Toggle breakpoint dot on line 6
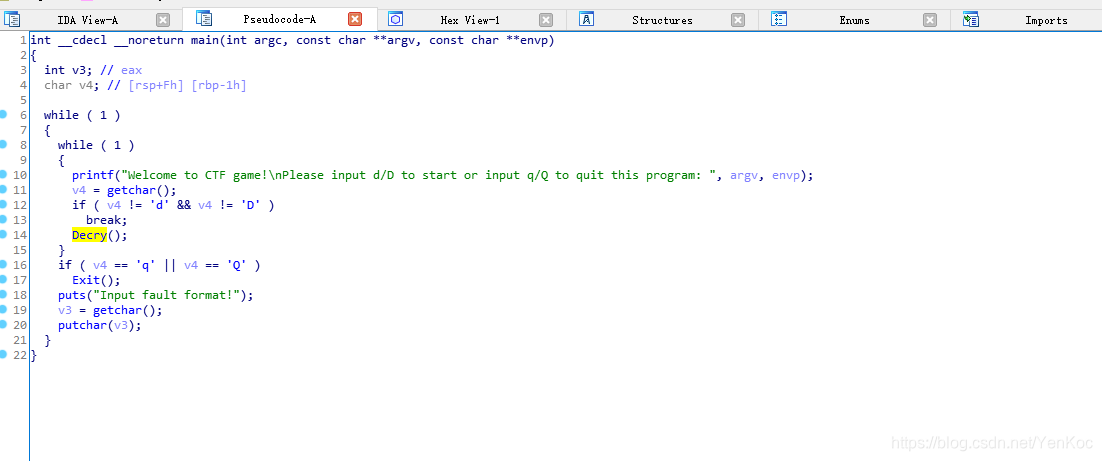Image resolution: width=1102 pixels, height=461 pixels. tap(4, 115)
